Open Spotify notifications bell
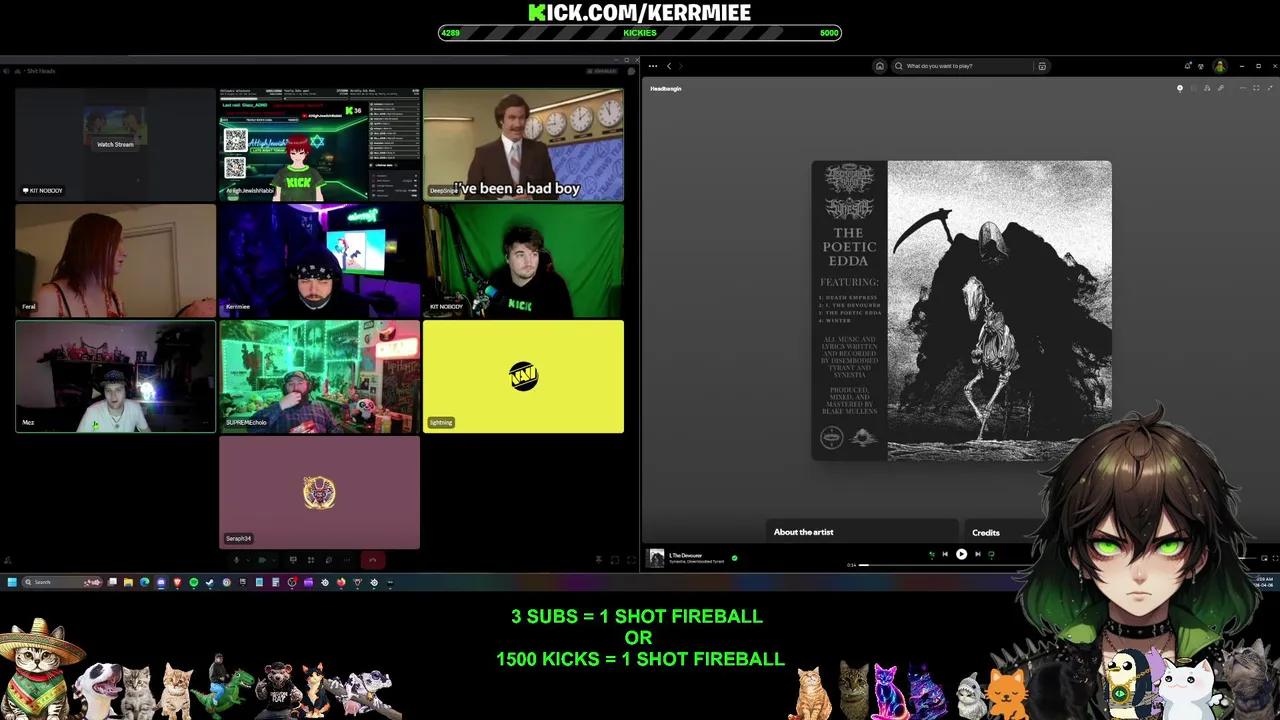1280x720 pixels. point(1188,66)
